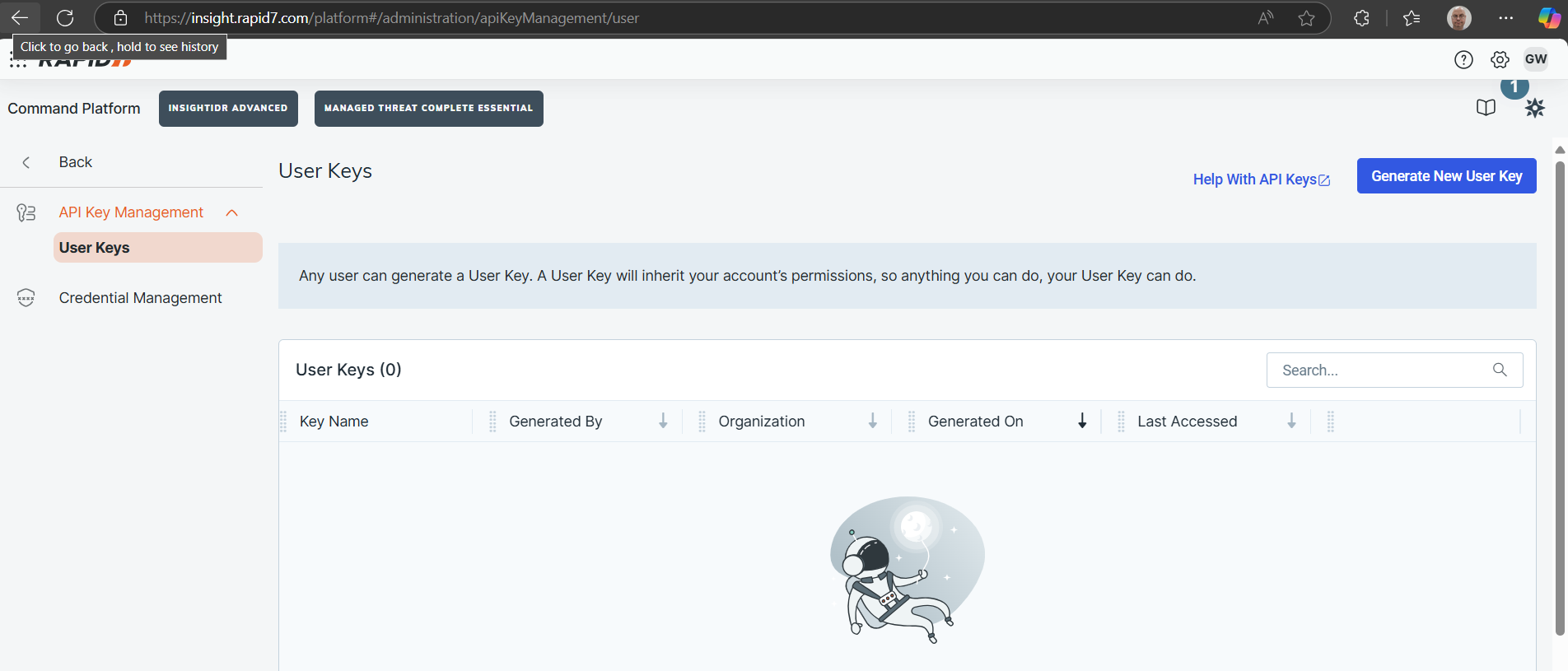
Task: Click the back chevron in the sidebar
Action: 26,162
